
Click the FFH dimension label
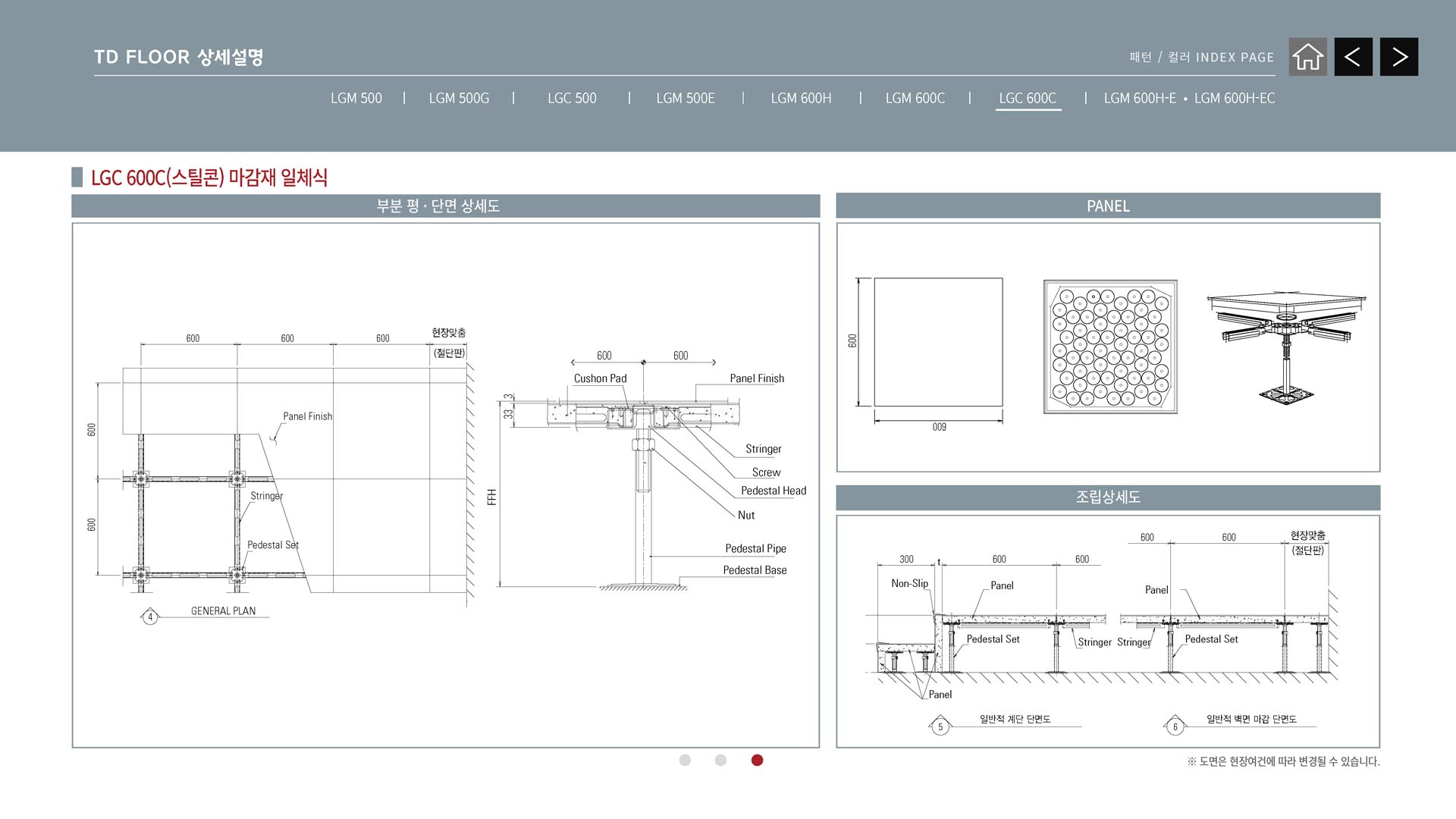click(x=492, y=497)
